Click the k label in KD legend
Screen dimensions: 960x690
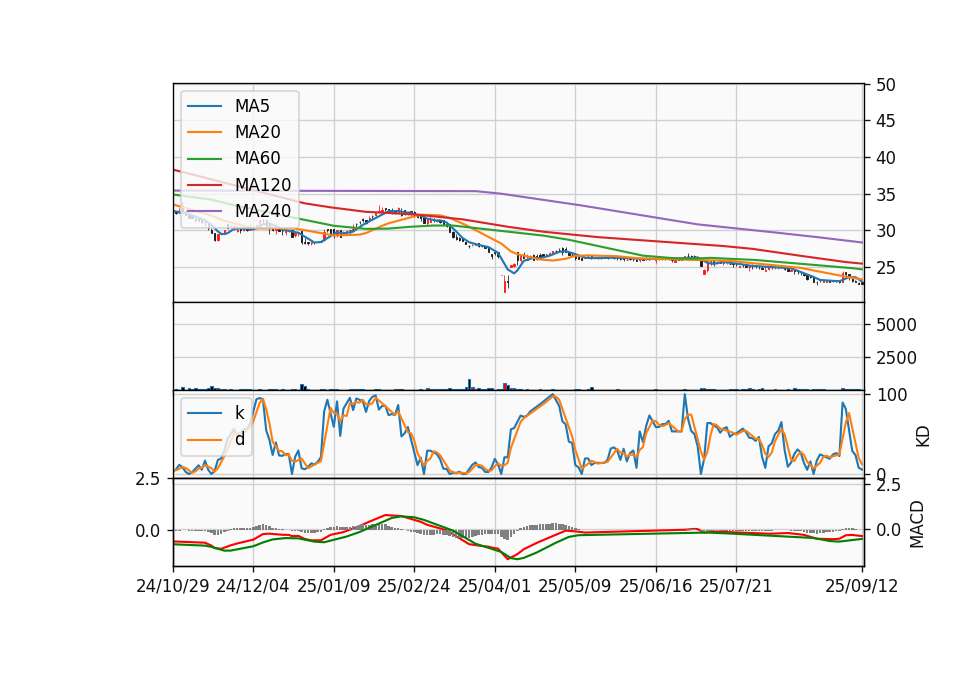(x=239, y=413)
